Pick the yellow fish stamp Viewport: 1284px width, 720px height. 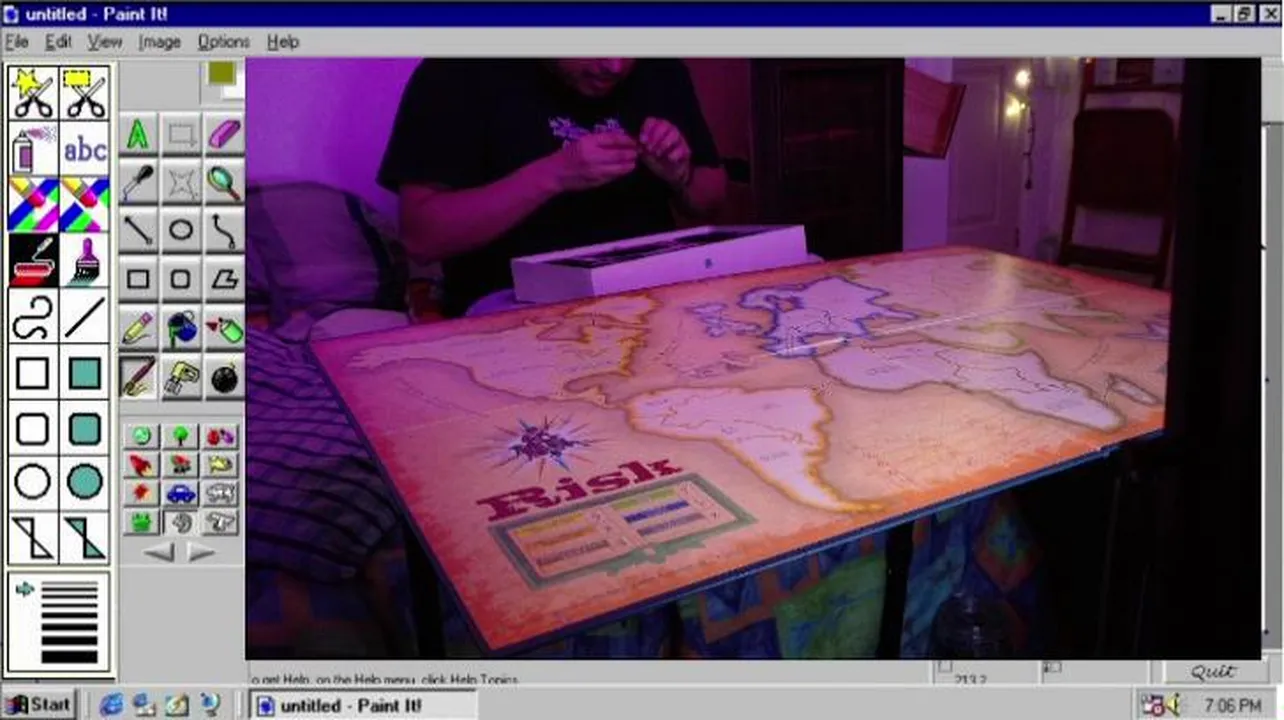220,464
